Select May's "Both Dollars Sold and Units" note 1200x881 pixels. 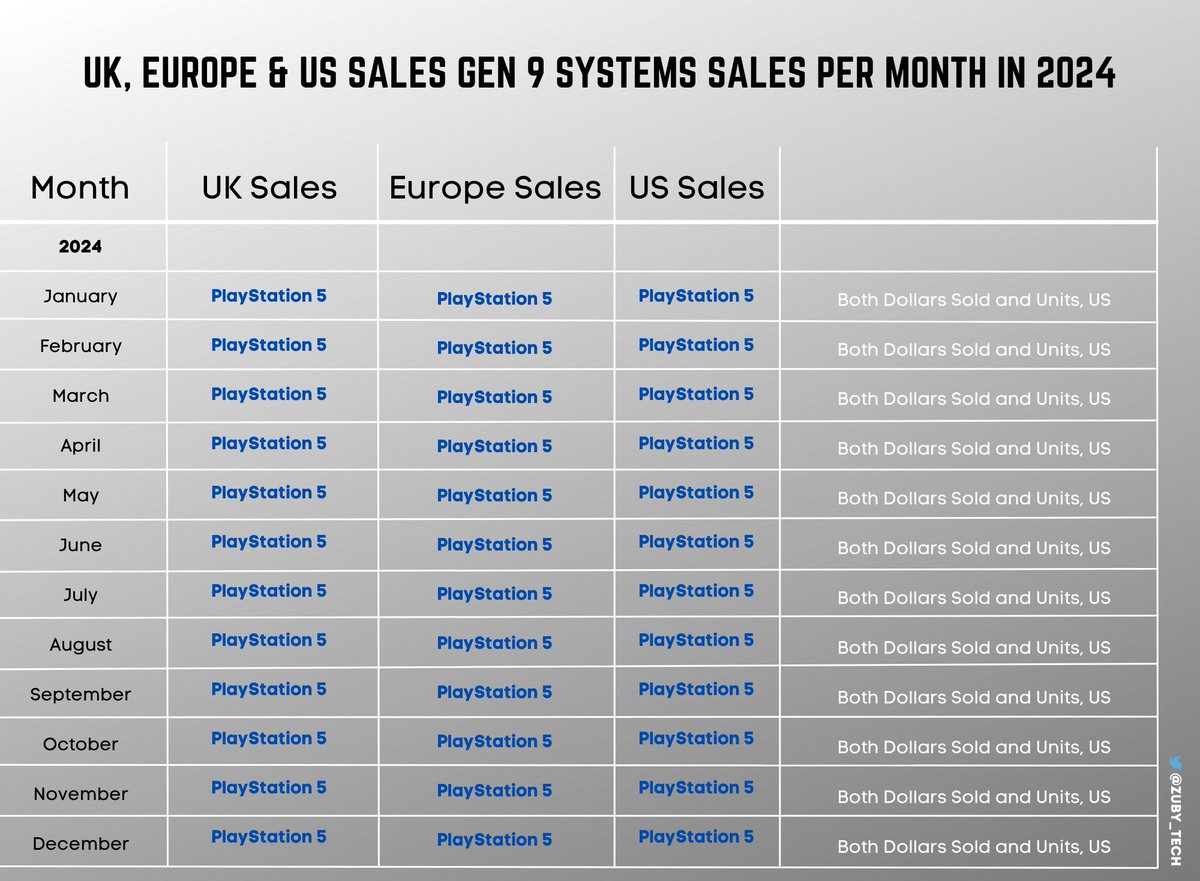click(x=973, y=498)
